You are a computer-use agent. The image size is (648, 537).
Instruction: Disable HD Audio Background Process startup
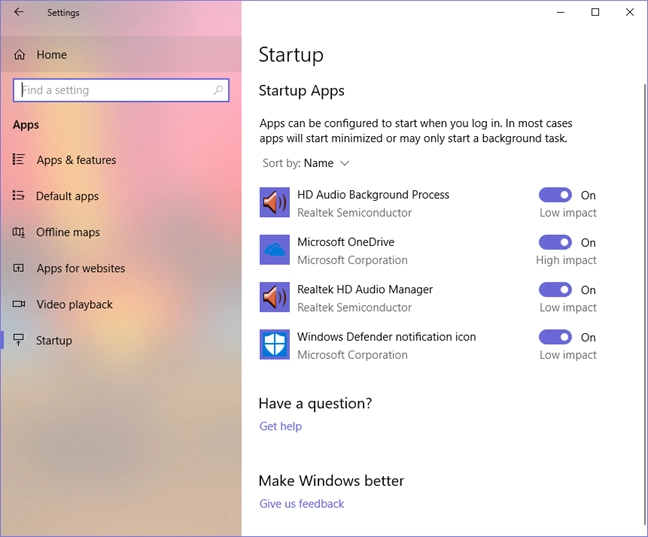point(555,195)
